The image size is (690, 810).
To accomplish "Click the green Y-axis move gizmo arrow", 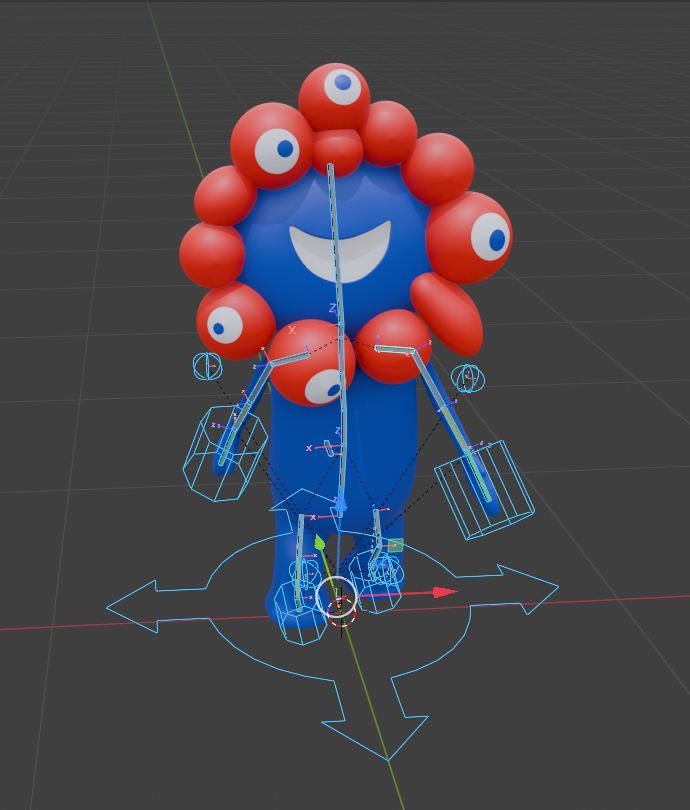I will coord(319,542).
